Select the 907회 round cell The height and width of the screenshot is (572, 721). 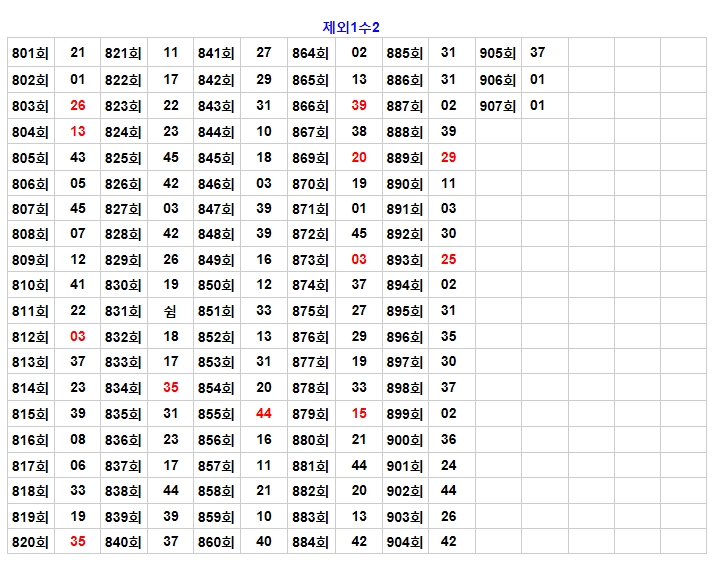click(497, 105)
